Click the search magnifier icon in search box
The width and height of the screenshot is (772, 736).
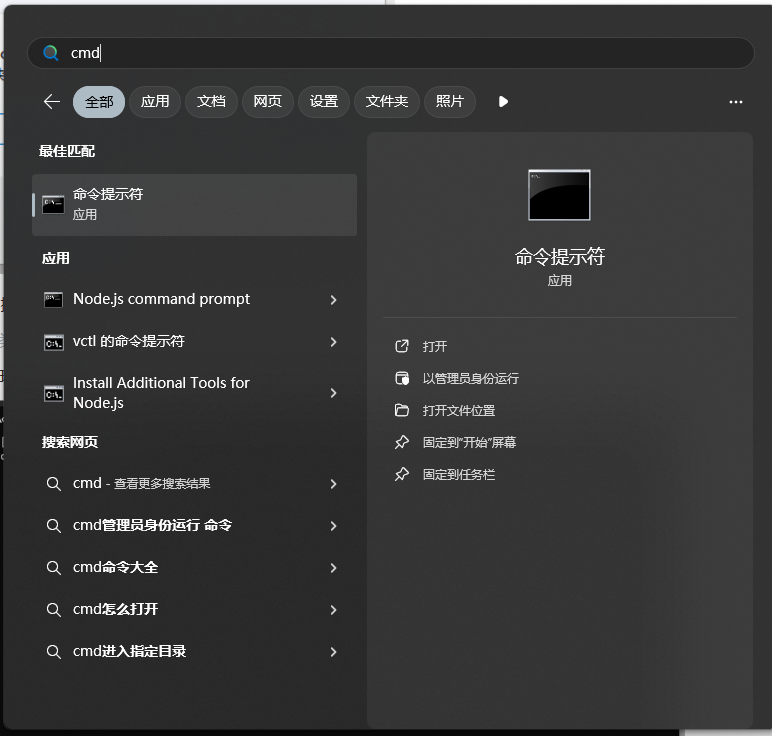pos(51,53)
